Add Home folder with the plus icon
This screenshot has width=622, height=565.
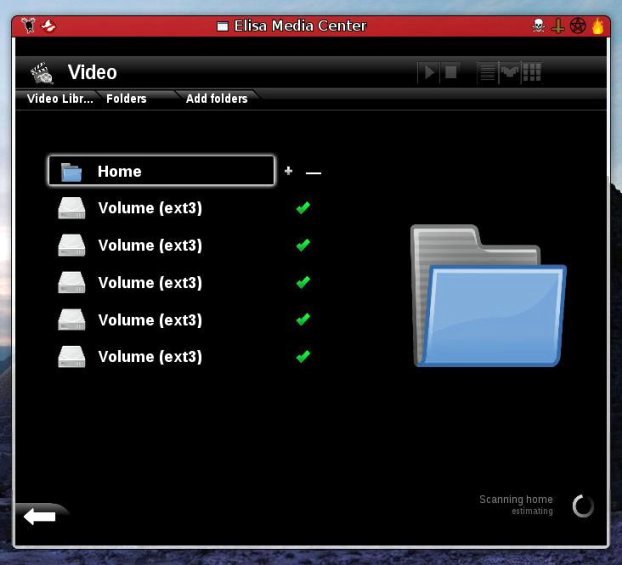[288, 171]
